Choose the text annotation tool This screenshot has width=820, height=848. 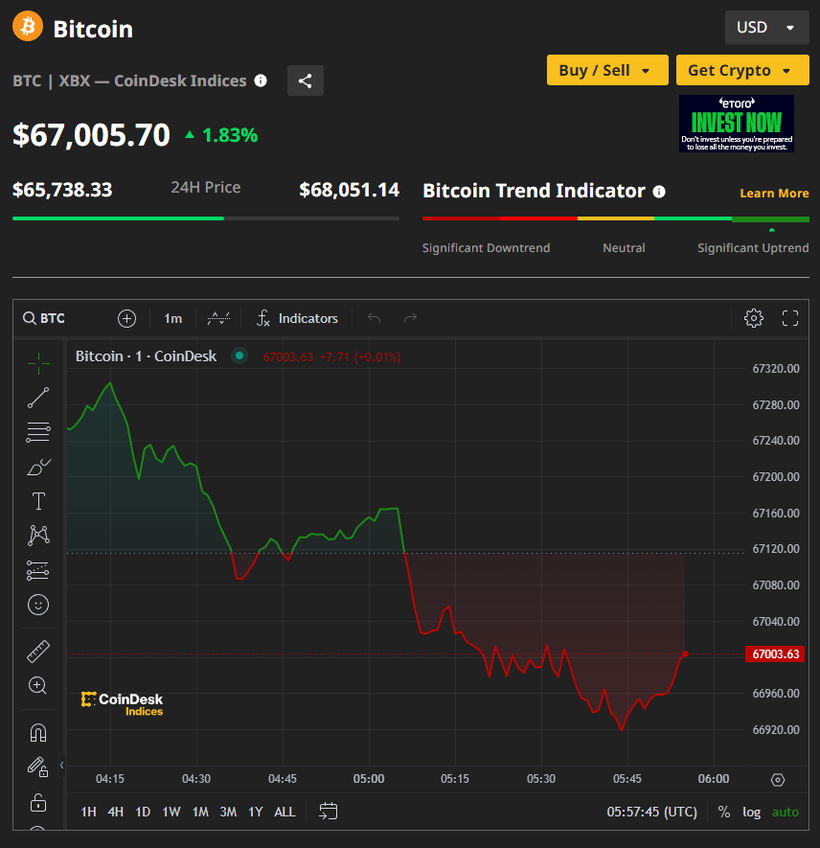(x=38, y=501)
